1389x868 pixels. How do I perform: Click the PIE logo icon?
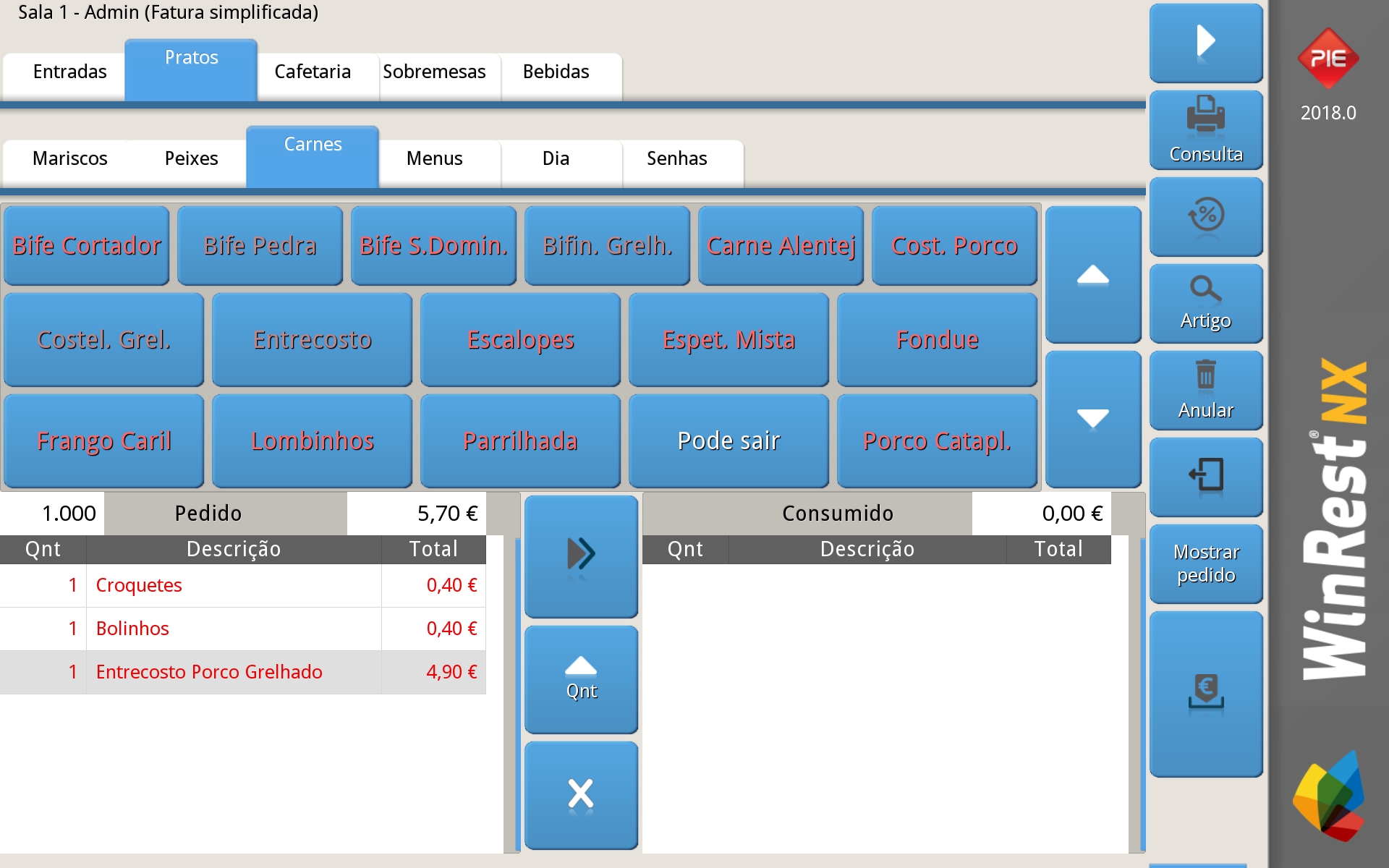click(1328, 58)
